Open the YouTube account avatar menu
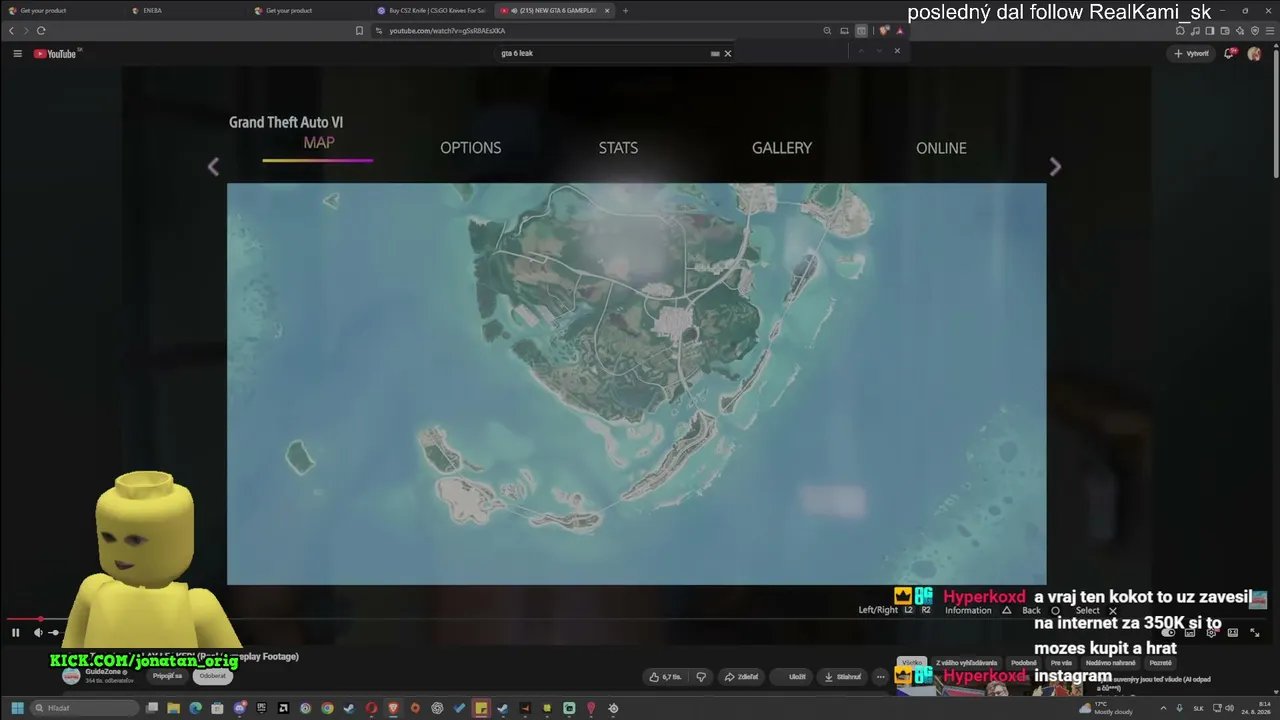 pos(1254,53)
